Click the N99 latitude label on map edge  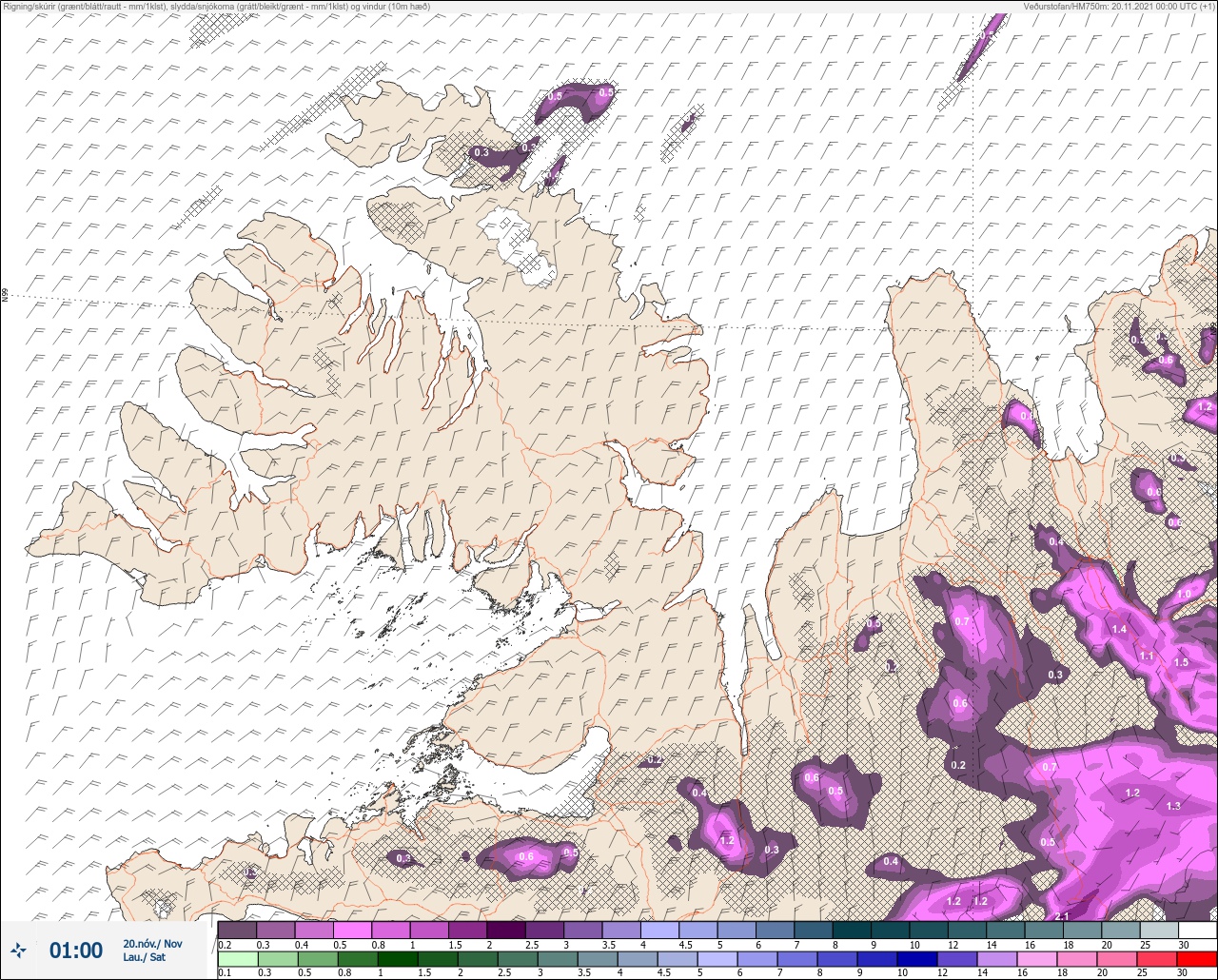pos(5,296)
